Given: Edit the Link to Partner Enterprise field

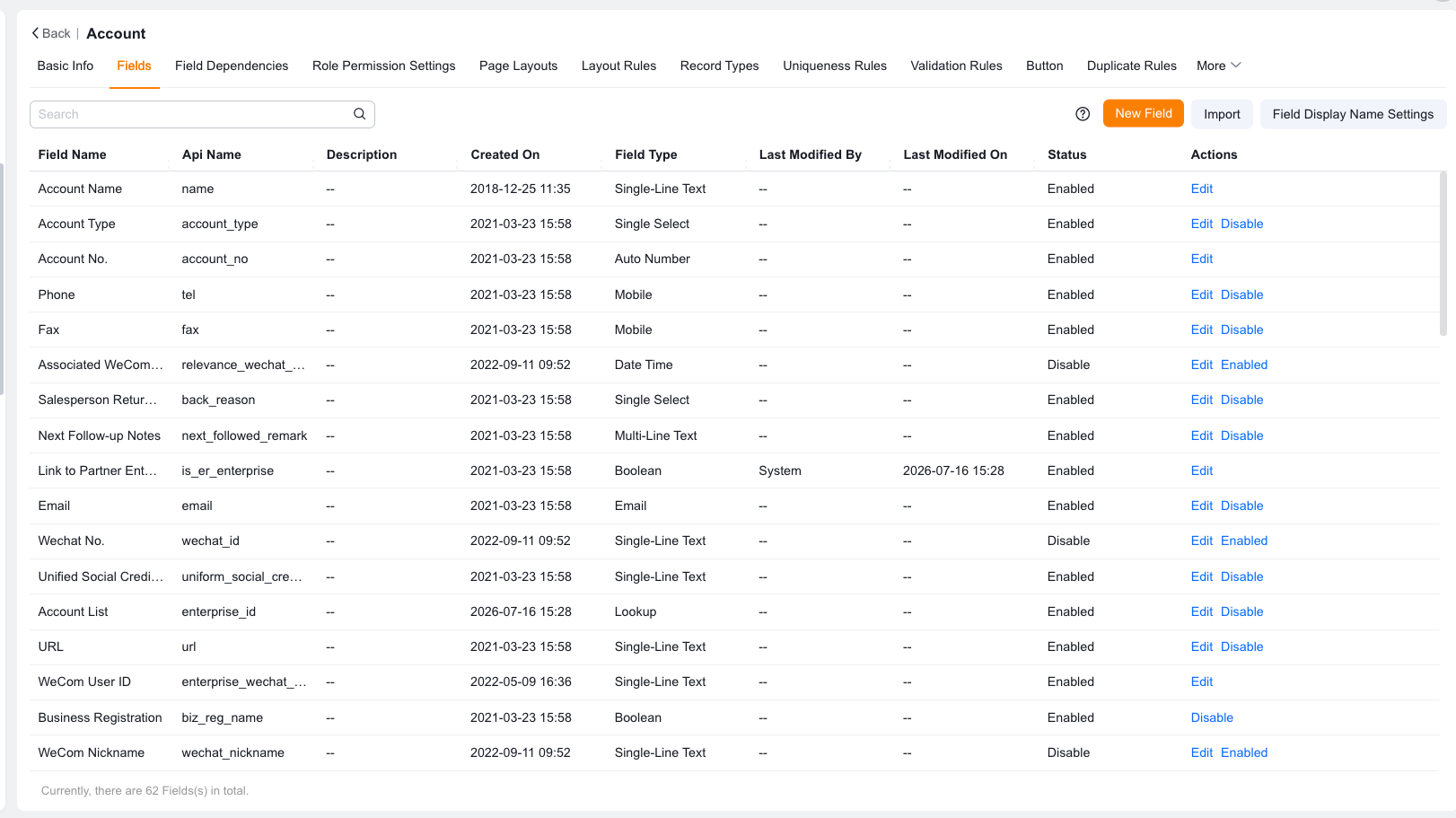Looking at the screenshot, I should coord(1202,471).
